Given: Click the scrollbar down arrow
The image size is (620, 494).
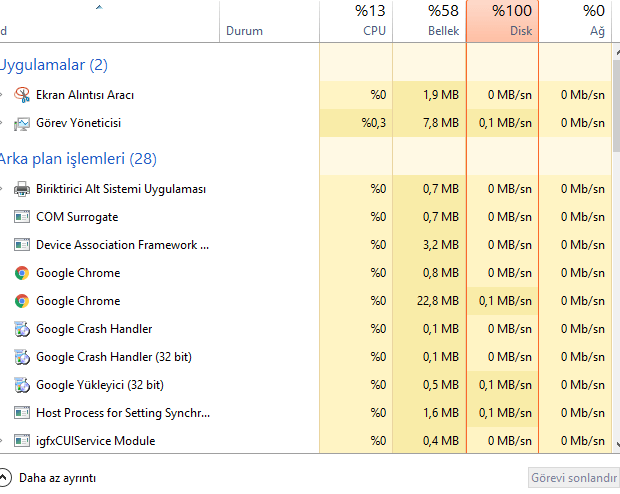Looking at the screenshot, I should (617, 445).
